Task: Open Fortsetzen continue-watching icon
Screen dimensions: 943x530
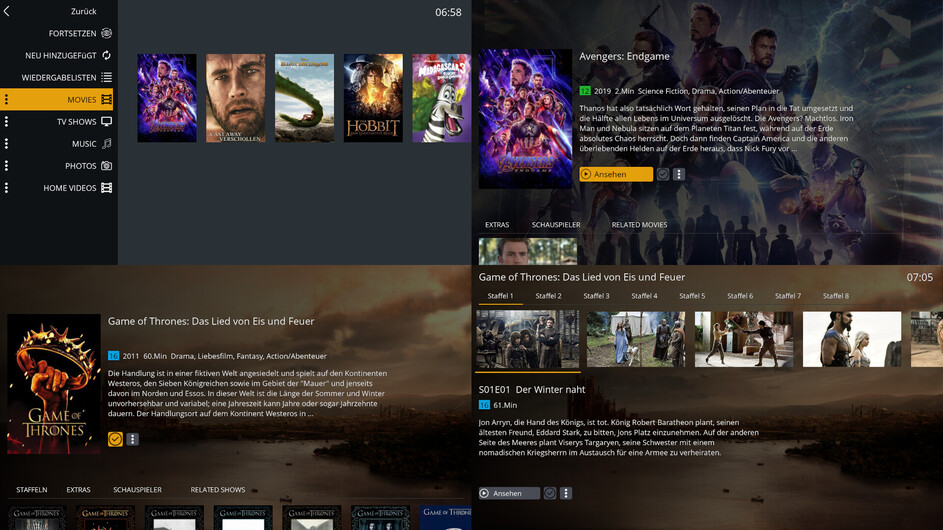Action: coord(106,33)
